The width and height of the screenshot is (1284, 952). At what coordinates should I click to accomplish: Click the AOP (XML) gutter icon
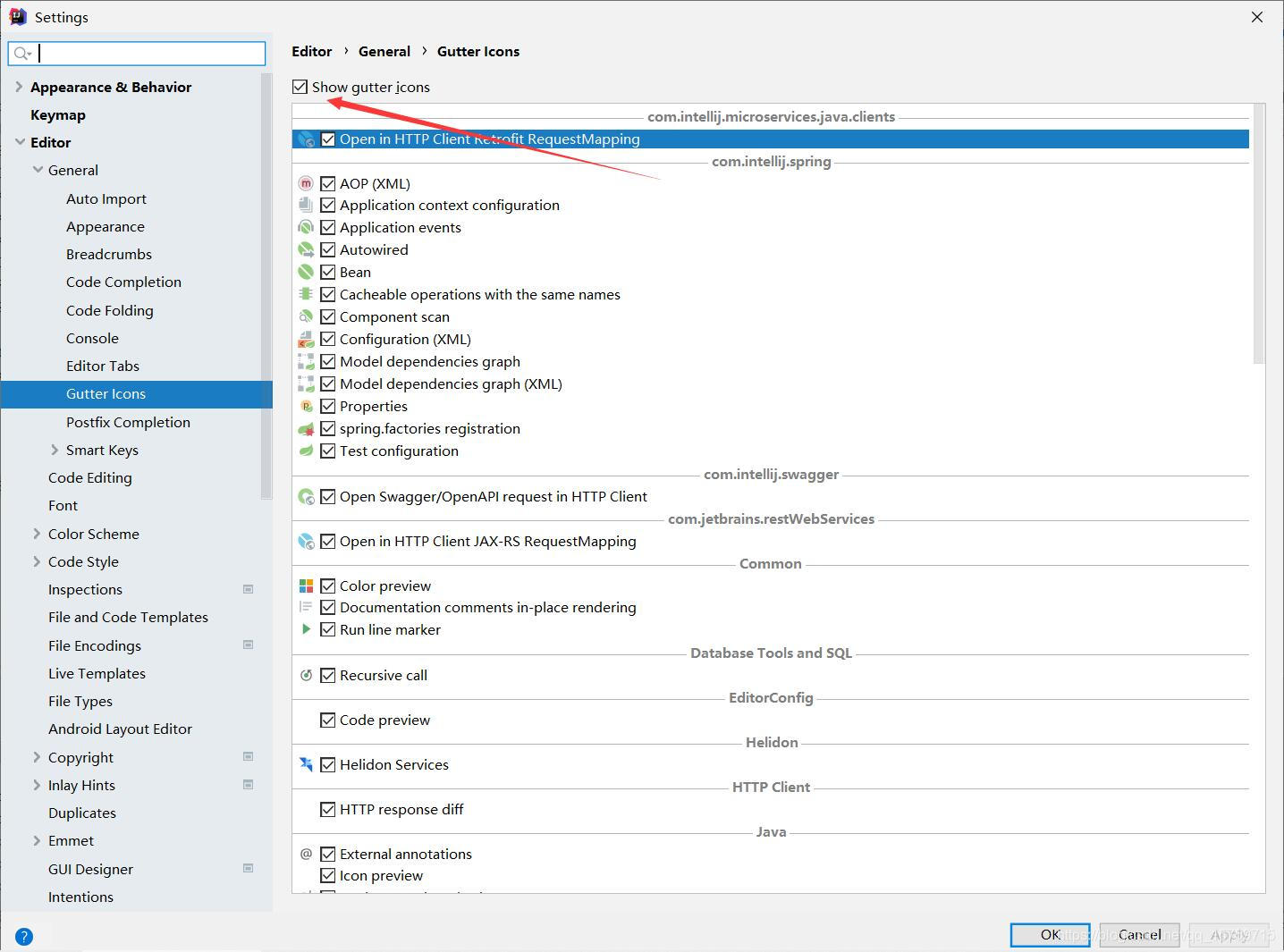(x=306, y=183)
